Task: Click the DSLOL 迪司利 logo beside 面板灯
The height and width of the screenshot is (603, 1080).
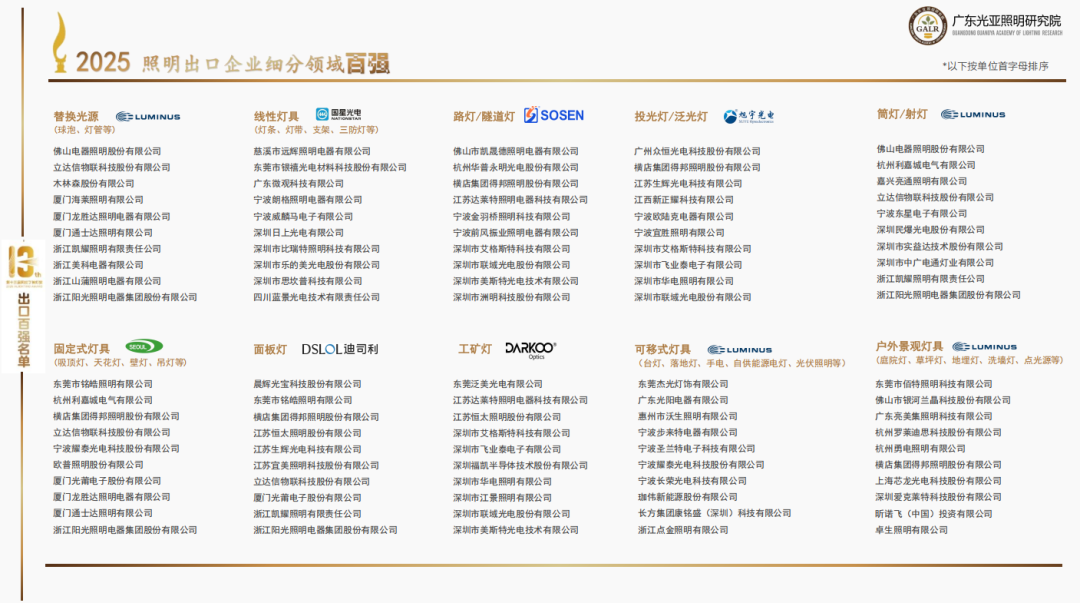Action: pyautogui.click(x=340, y=349)
